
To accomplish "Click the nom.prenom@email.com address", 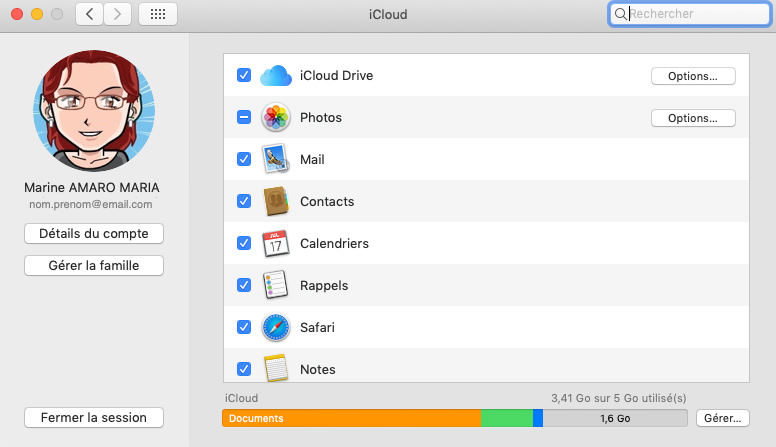I will point(91,204).
